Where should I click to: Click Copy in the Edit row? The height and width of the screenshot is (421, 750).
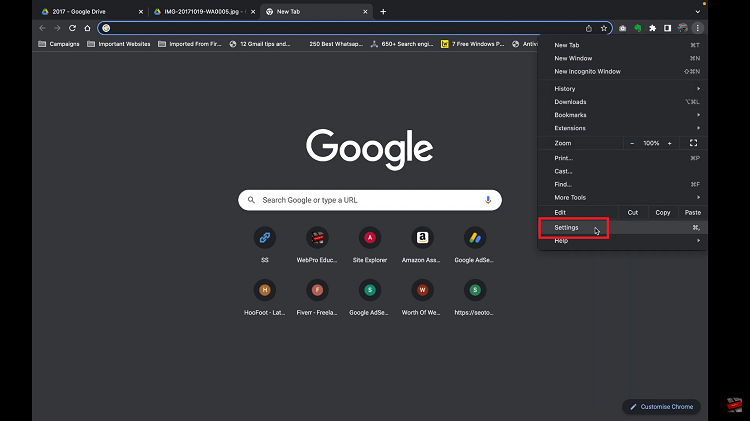click(662, 212)
